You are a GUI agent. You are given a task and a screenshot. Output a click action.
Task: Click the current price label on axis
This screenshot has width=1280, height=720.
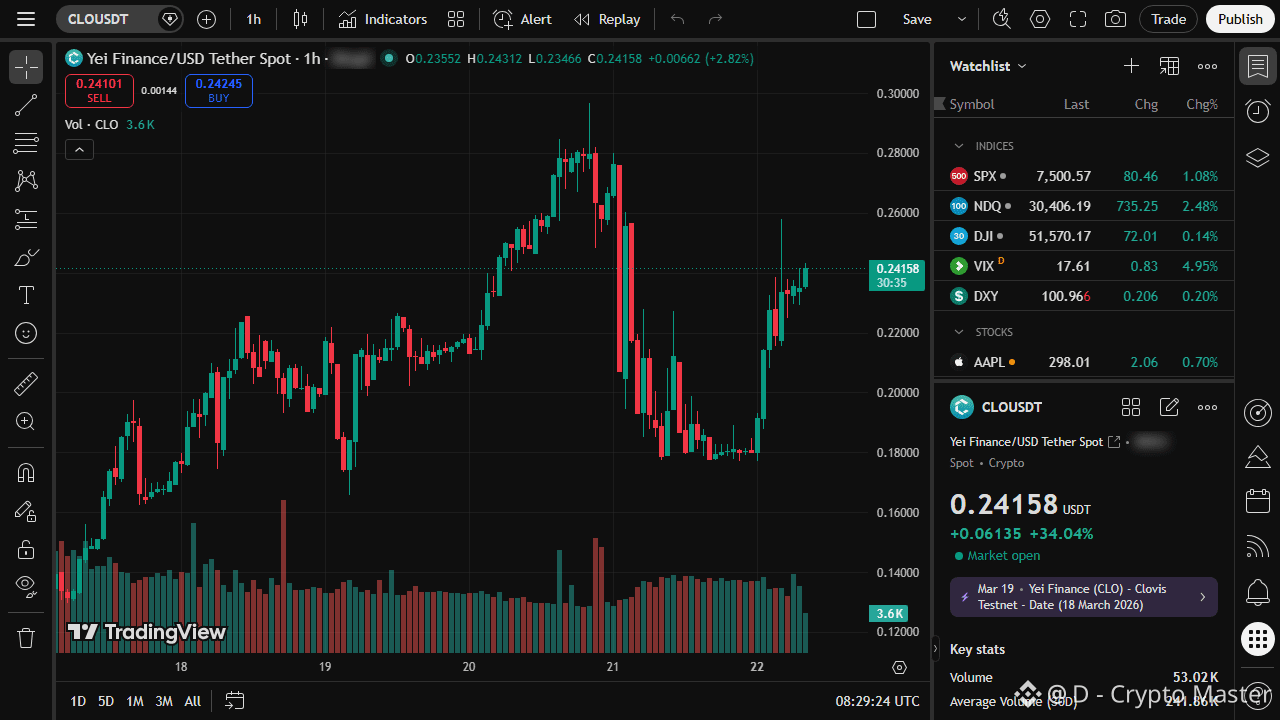[x=897, y=275]
